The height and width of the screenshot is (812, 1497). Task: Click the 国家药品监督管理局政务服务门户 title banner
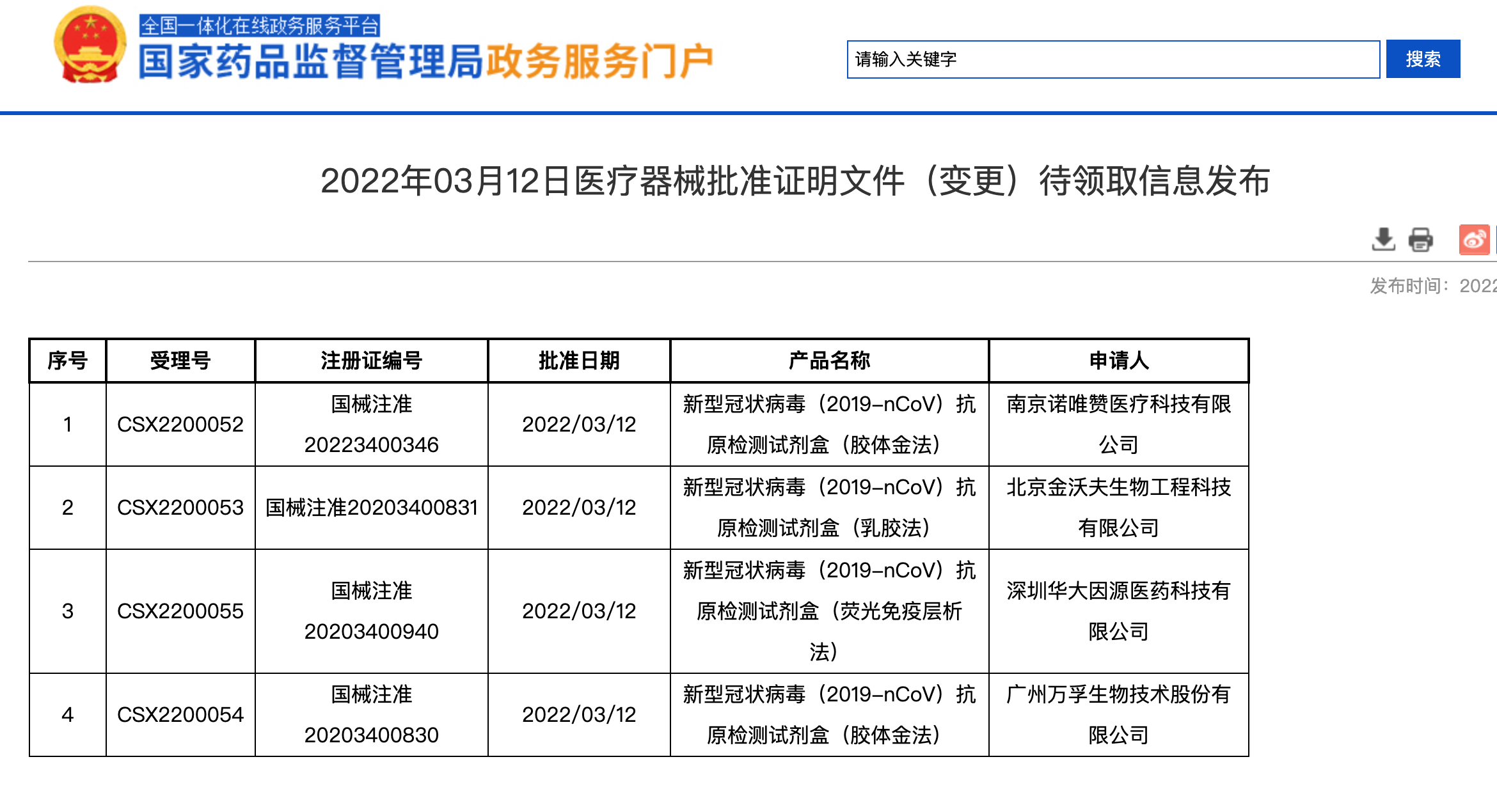point(425,61)
